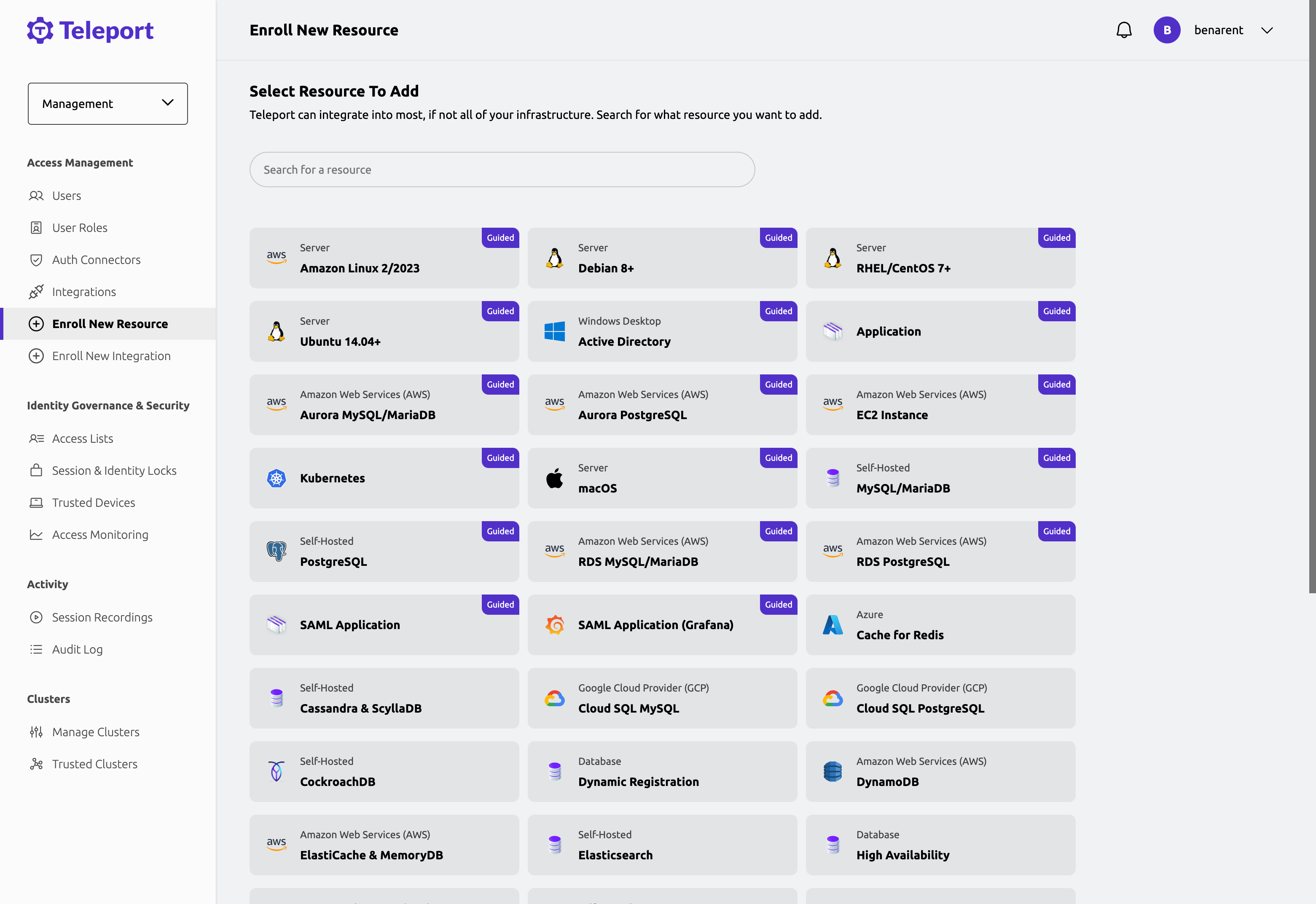
Task: View Access Monitoring
Action: tap(100, 535)
